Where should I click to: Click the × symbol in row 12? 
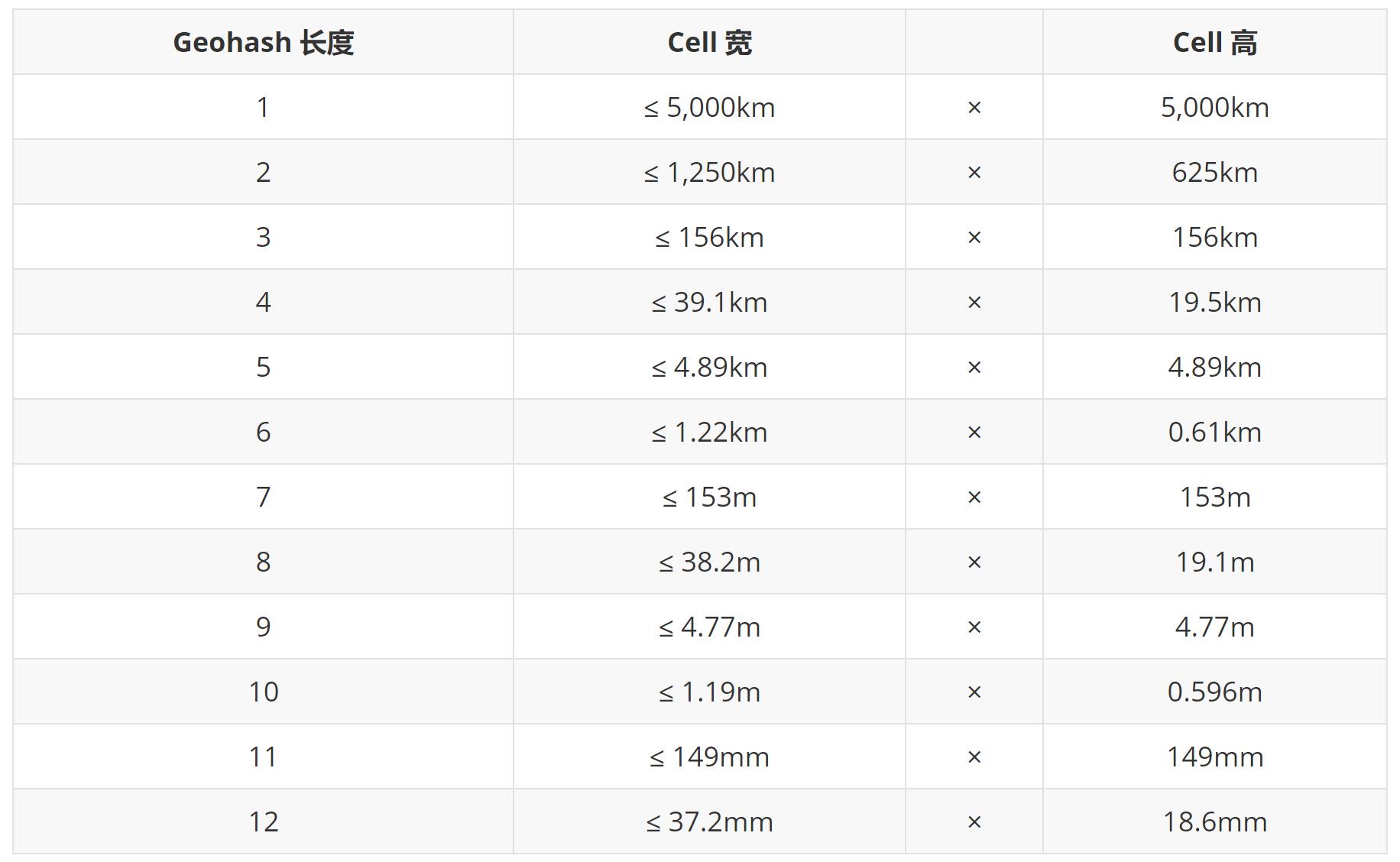click(974, 822)
